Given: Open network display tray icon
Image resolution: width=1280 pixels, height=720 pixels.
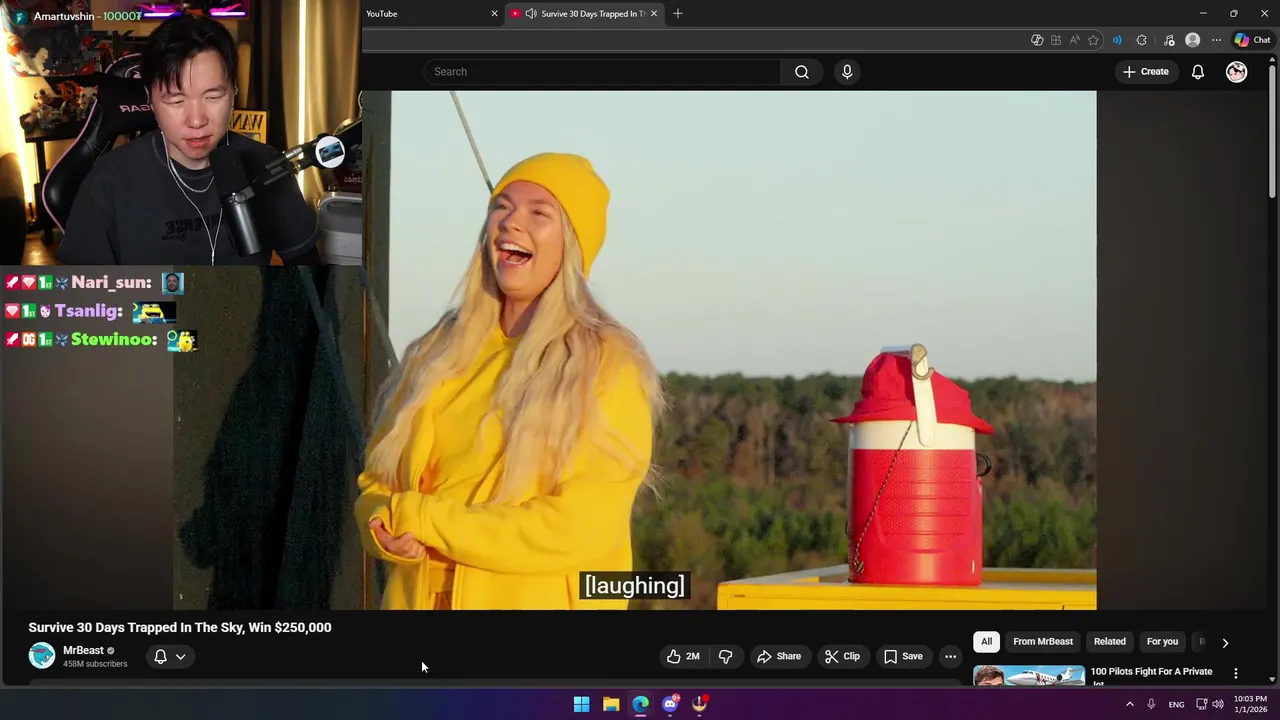Looking at the screenshot, I should coord(1202,704).
